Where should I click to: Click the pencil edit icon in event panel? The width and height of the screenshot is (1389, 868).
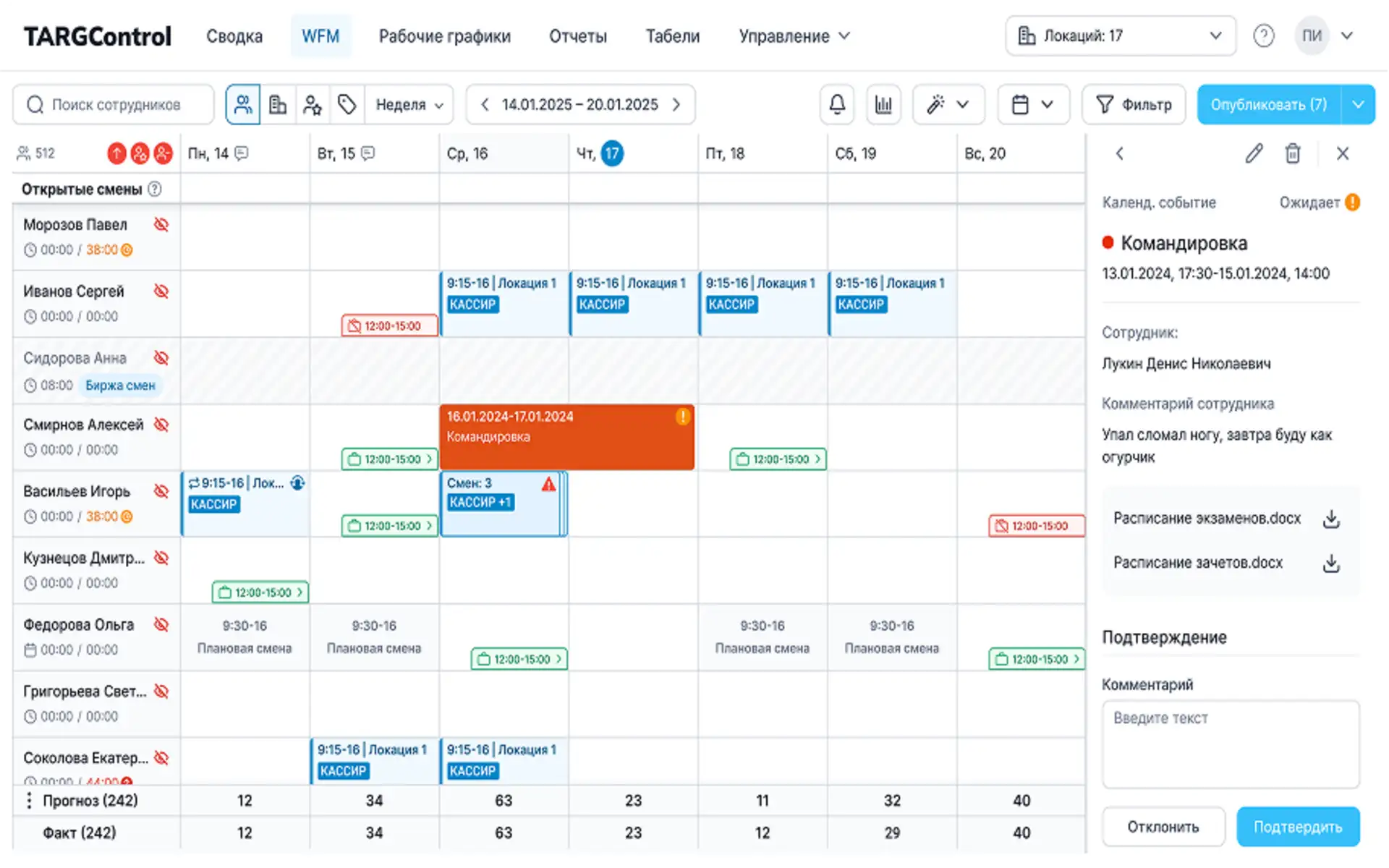pos(1254,153)
